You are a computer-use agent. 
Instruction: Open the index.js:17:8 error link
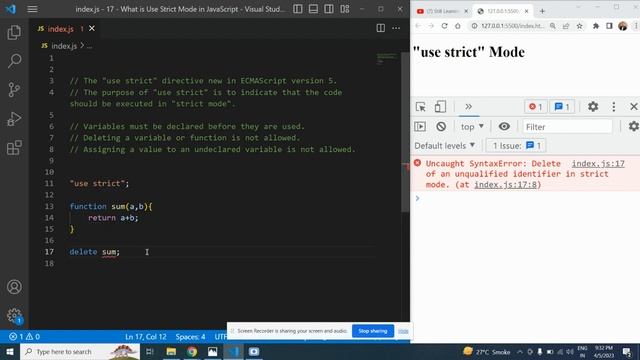pyautogui.click(x=505, y=185)
